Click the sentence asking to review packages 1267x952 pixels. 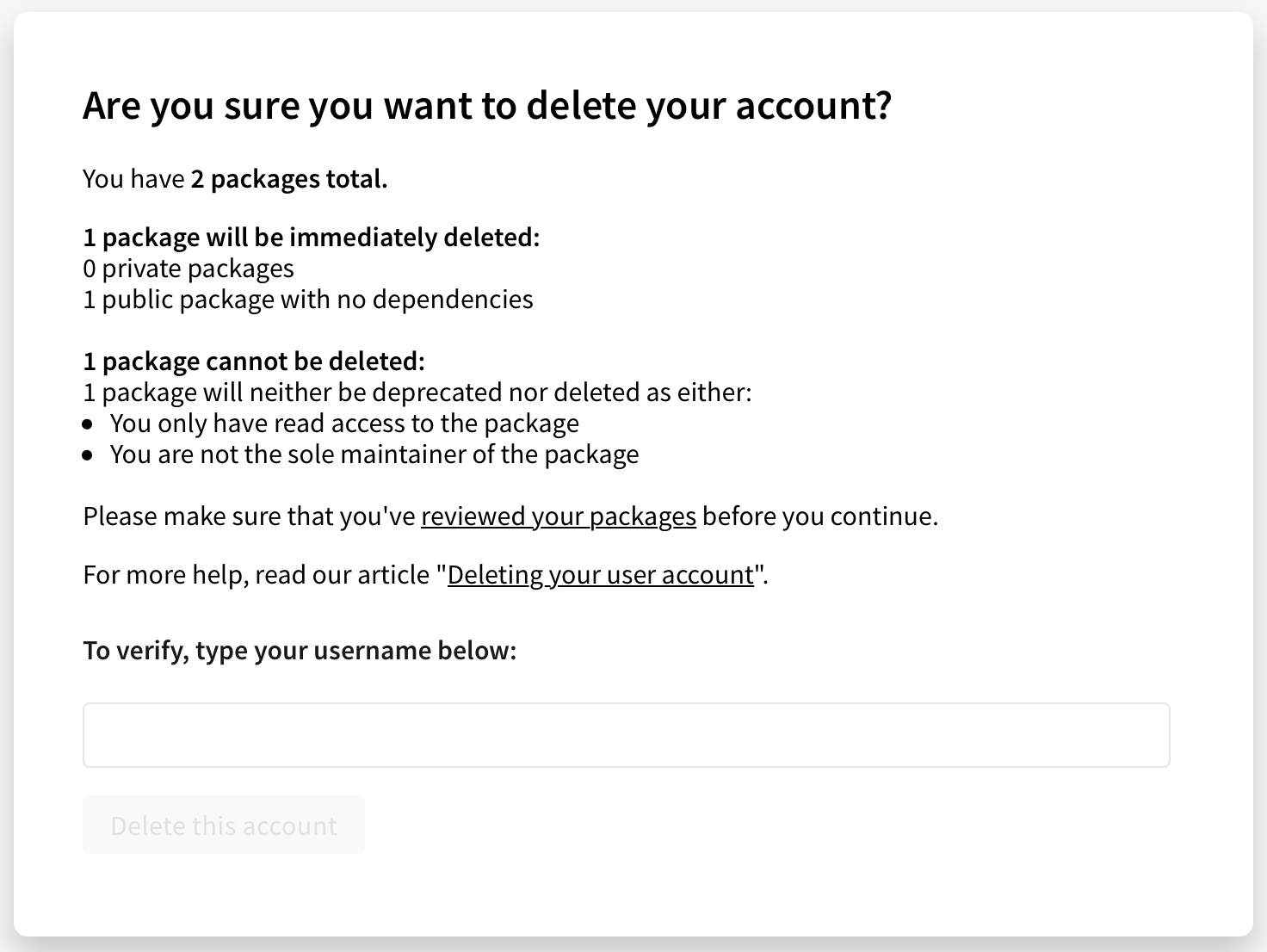coord(510,516)
